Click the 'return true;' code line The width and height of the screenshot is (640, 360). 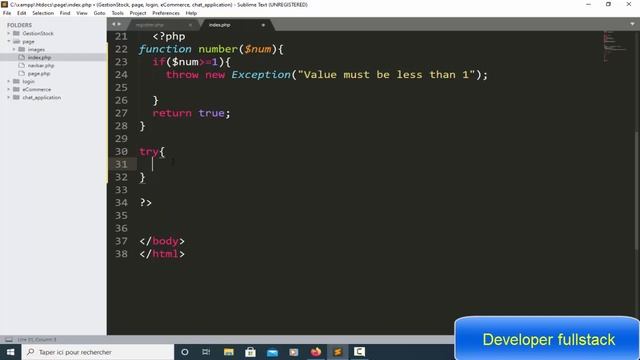click(191, 113)
